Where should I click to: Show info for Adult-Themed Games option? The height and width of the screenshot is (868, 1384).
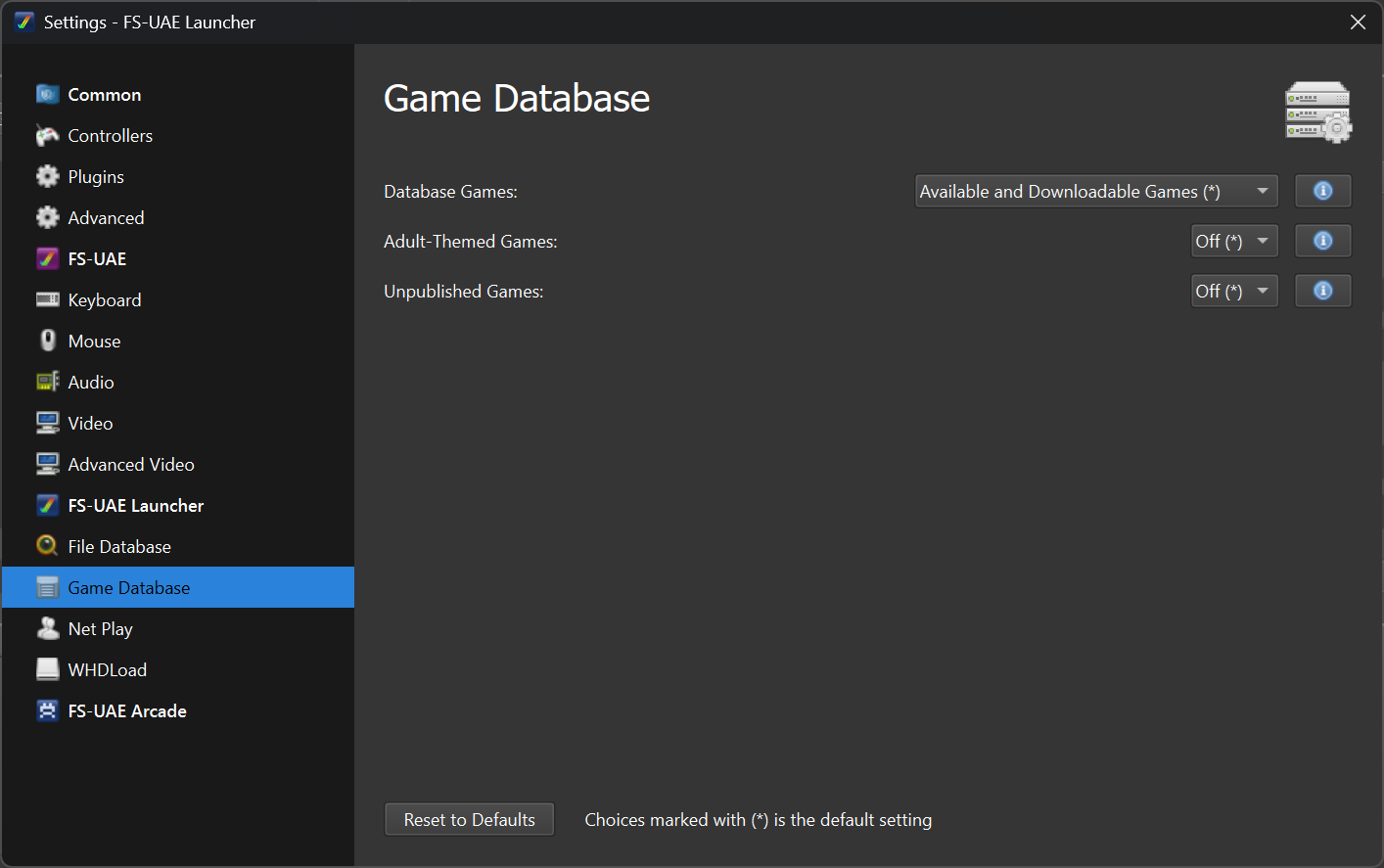1322,241
